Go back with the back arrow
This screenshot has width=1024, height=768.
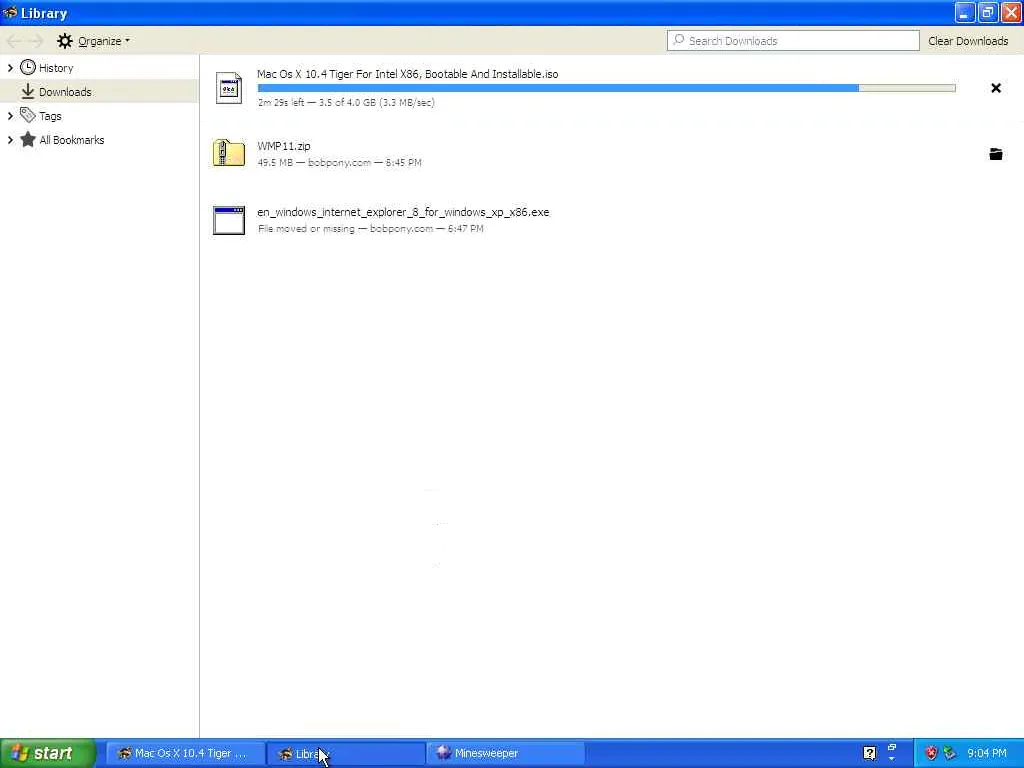[14, 41]
